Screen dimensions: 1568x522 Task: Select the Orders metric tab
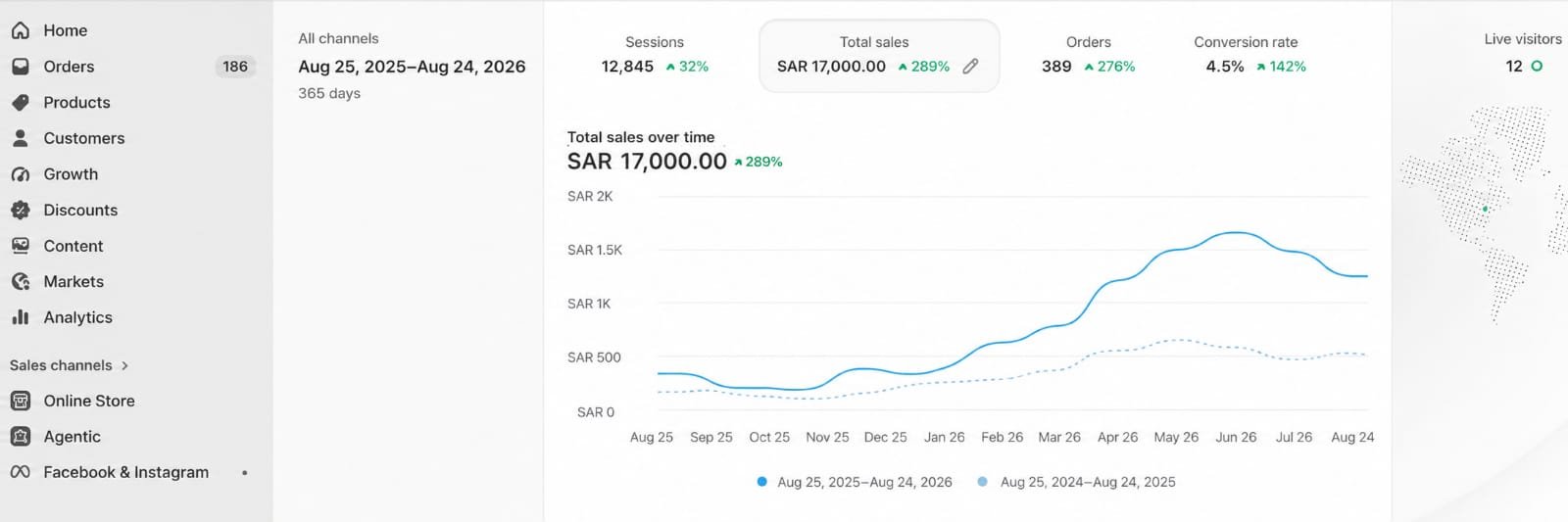click(1089, 55)
